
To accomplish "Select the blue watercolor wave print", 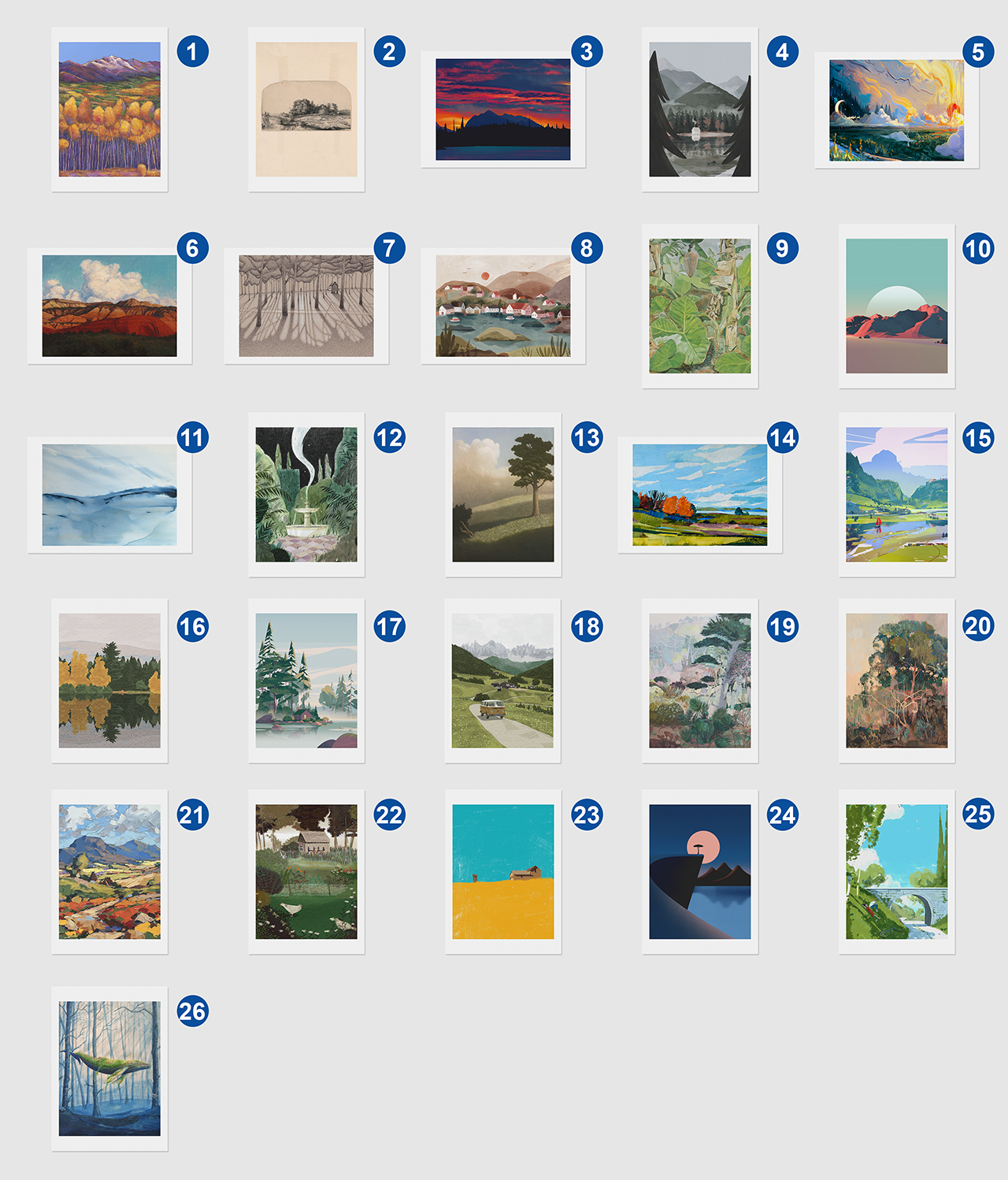I will coord(109,495).
